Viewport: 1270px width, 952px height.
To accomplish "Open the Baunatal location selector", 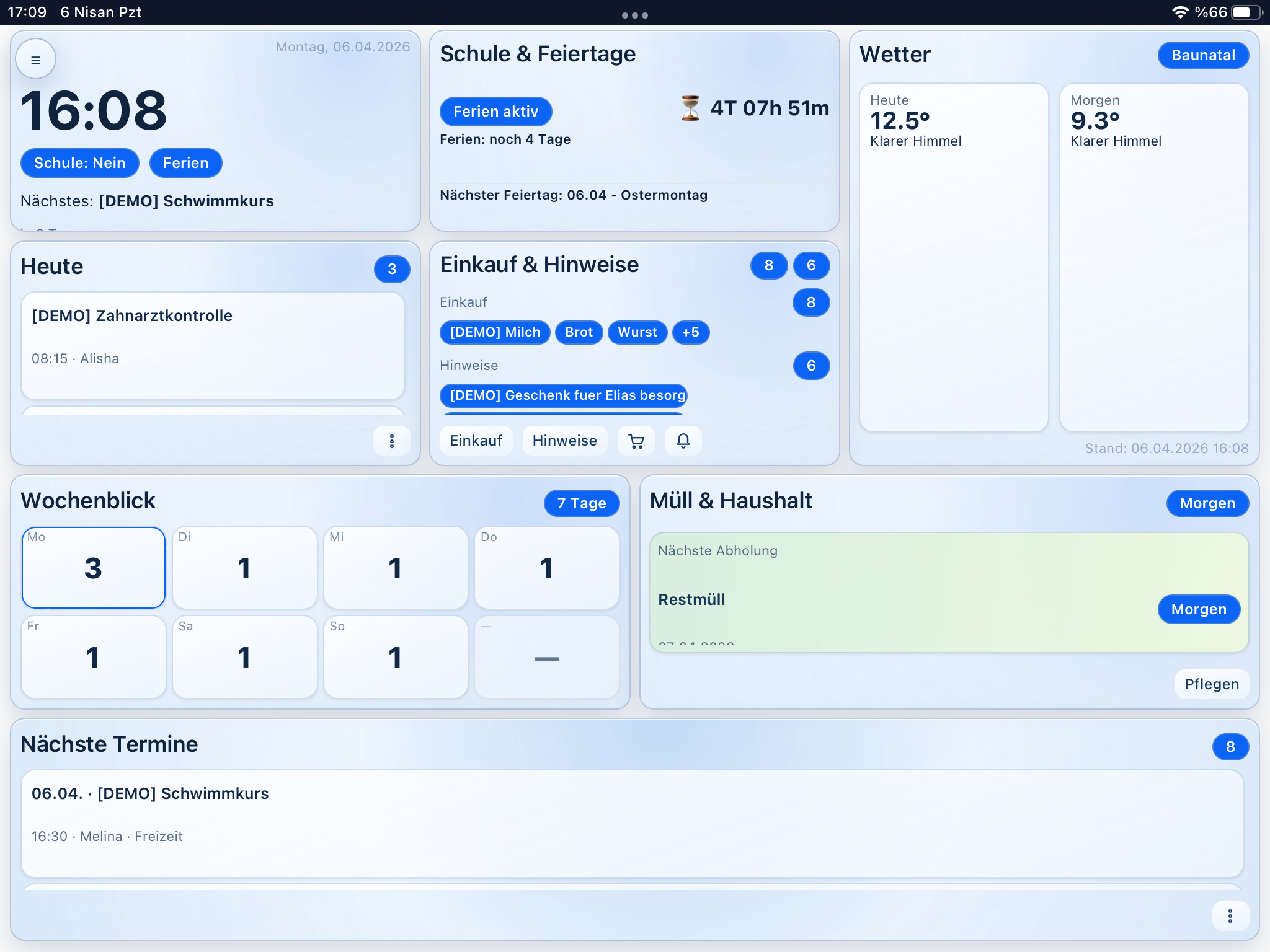I will click(x=1202, y=55).
